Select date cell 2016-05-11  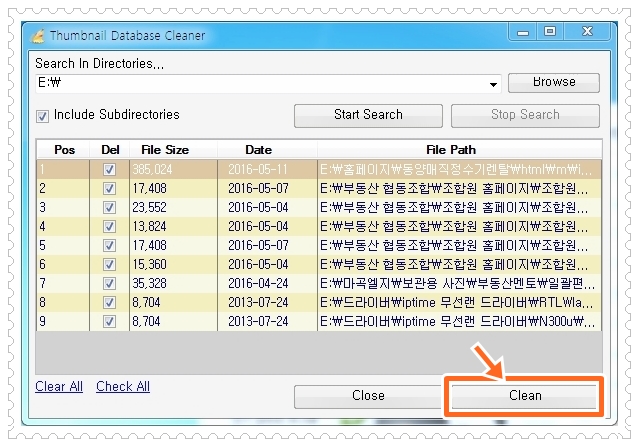[x=267, y=169]
